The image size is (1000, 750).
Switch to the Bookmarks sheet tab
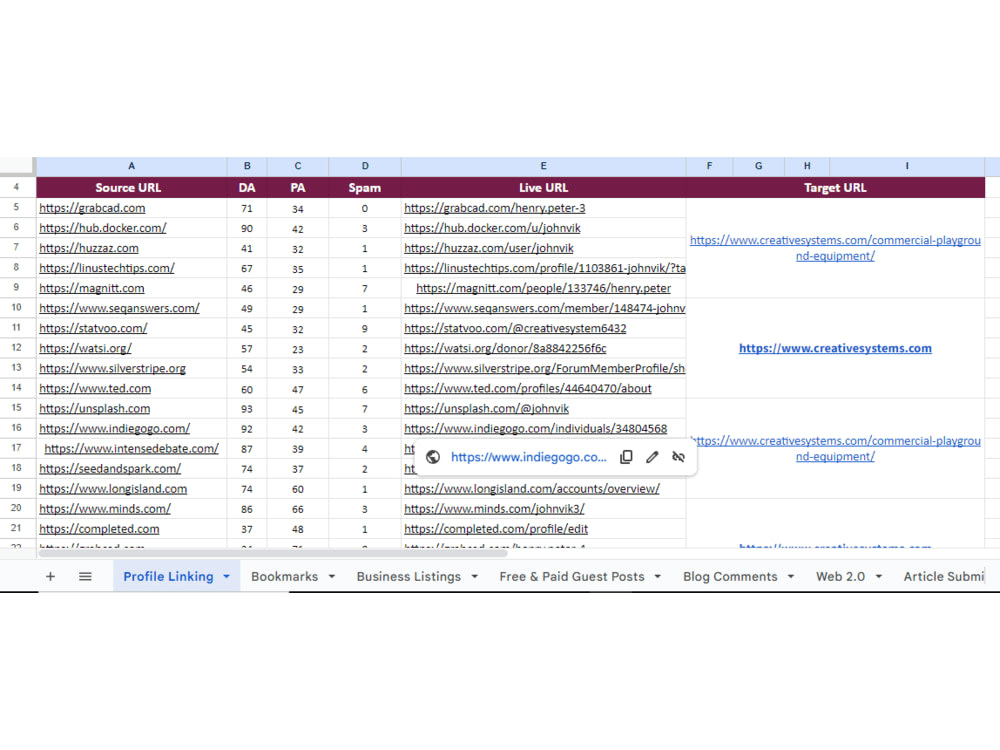[x=284, y=577]
